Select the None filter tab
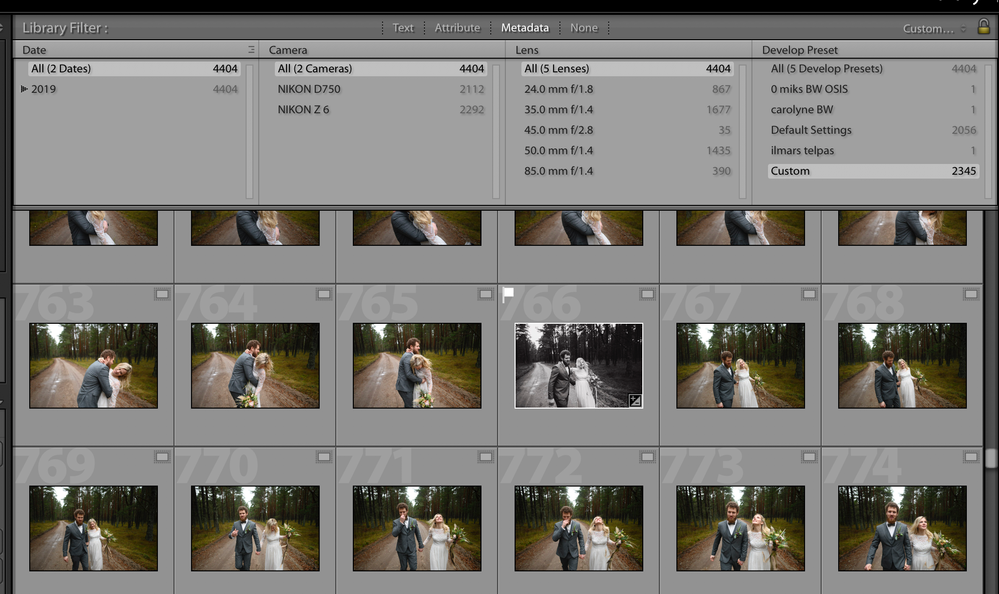The image size is (999, 594). [584, 28]
